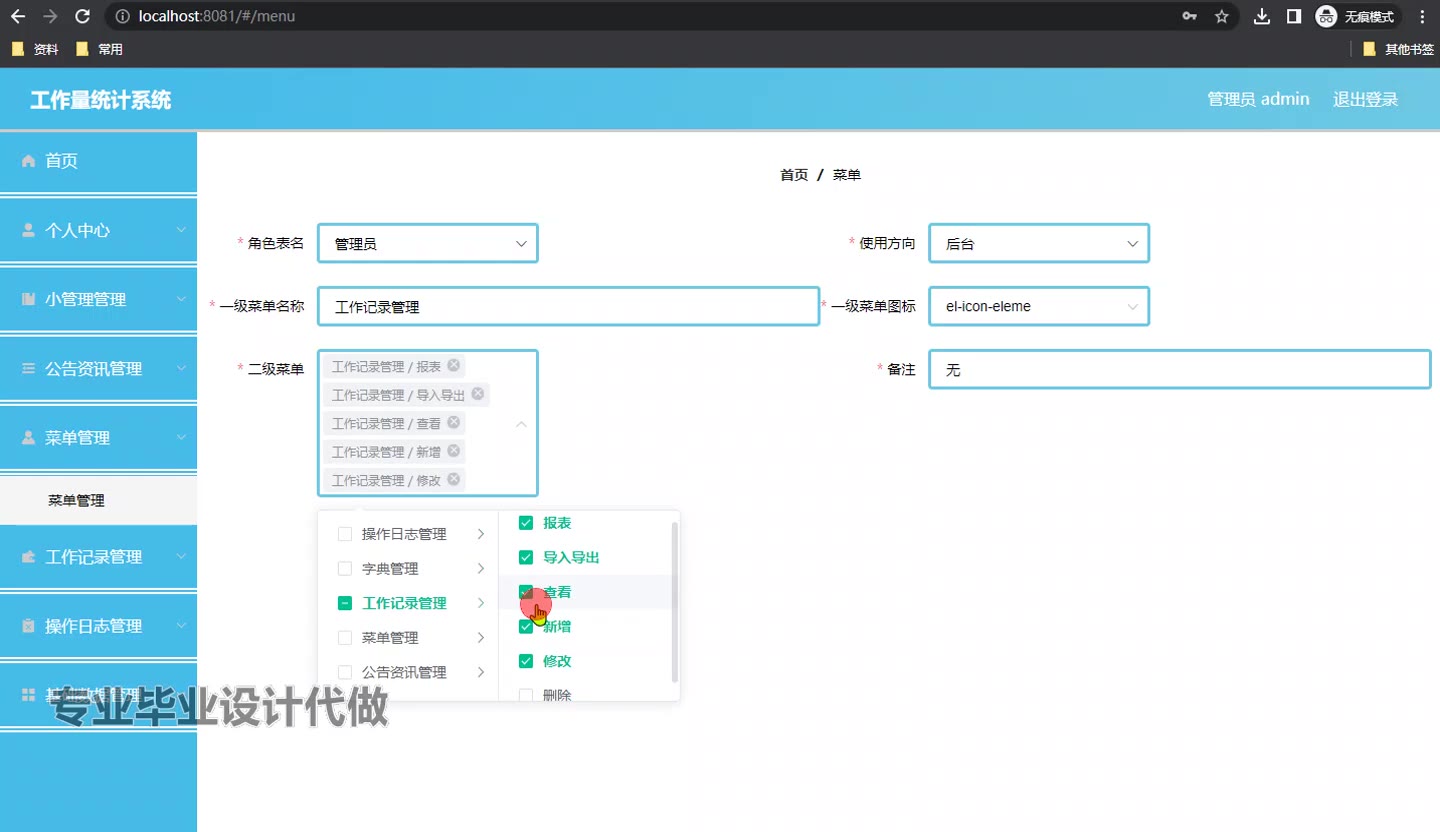Go to 首页 via breadcrumb
The height and width of the screenshot is (832, 1440).
coord(793,175)
